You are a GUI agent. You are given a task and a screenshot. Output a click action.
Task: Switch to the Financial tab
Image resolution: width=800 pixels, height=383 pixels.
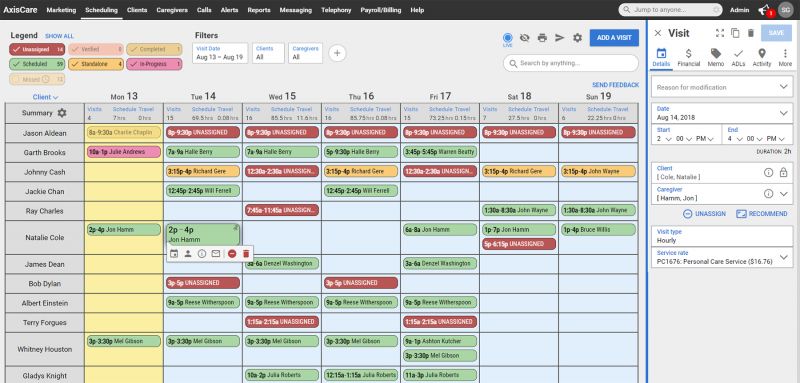[688, 58]
